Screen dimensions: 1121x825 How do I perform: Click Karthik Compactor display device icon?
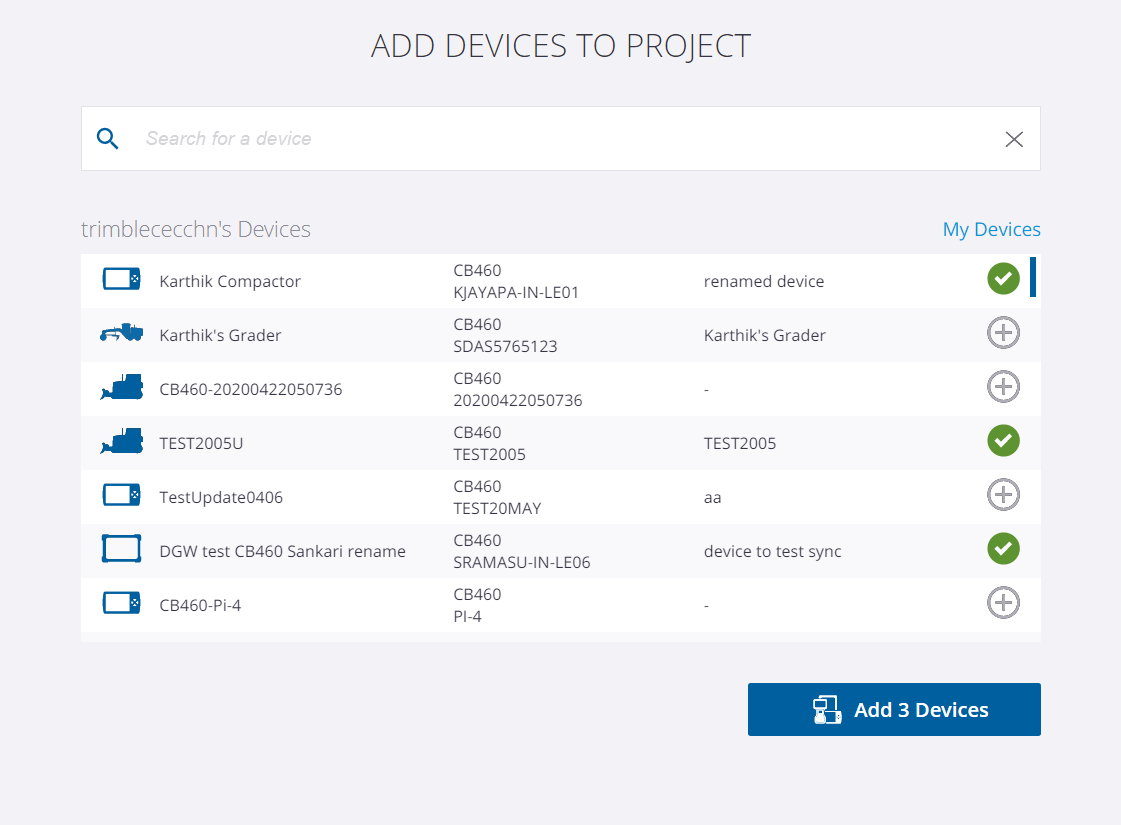pos(122,279)
